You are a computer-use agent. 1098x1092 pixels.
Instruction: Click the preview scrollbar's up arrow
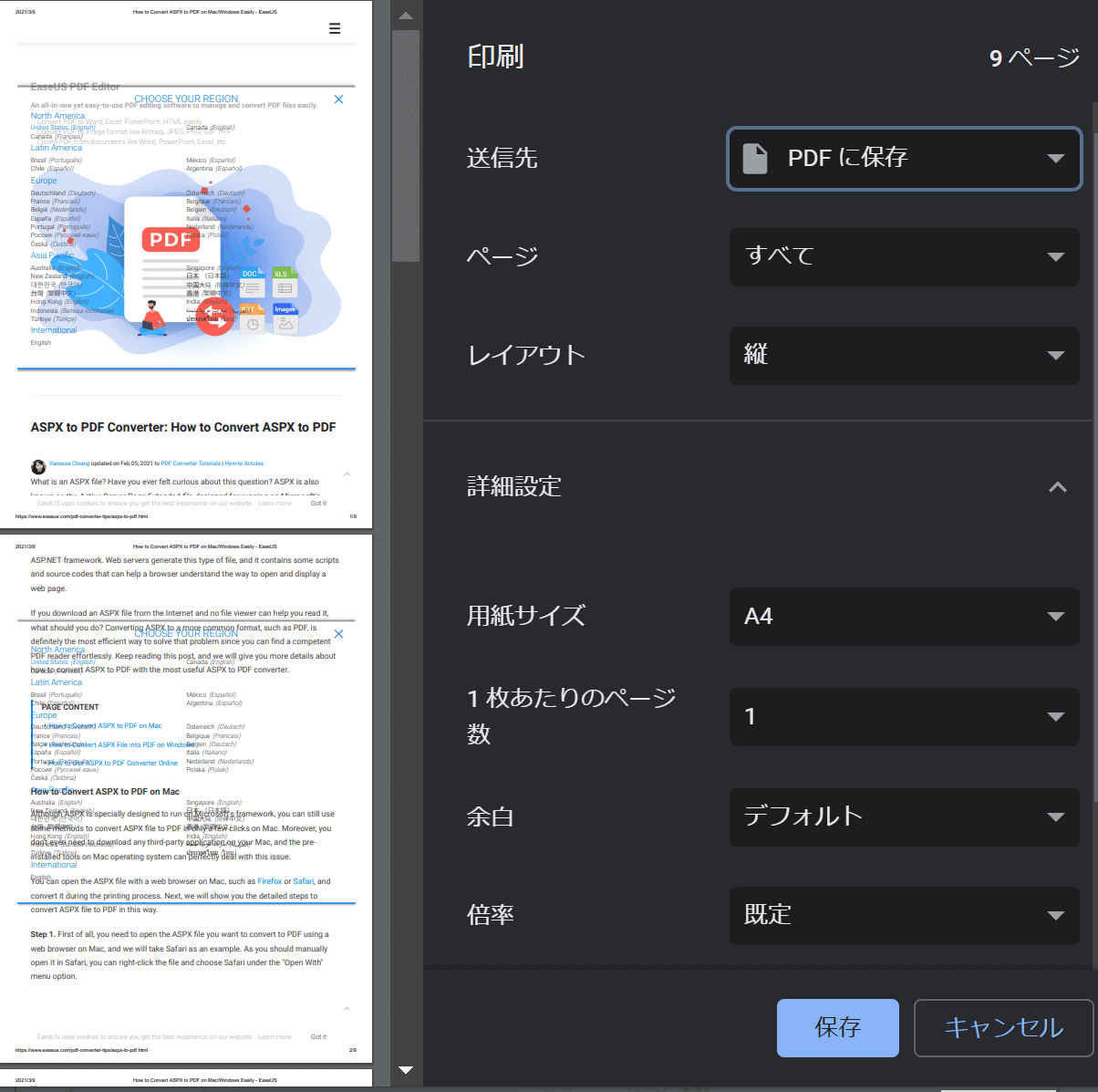(x=406, y=16)
